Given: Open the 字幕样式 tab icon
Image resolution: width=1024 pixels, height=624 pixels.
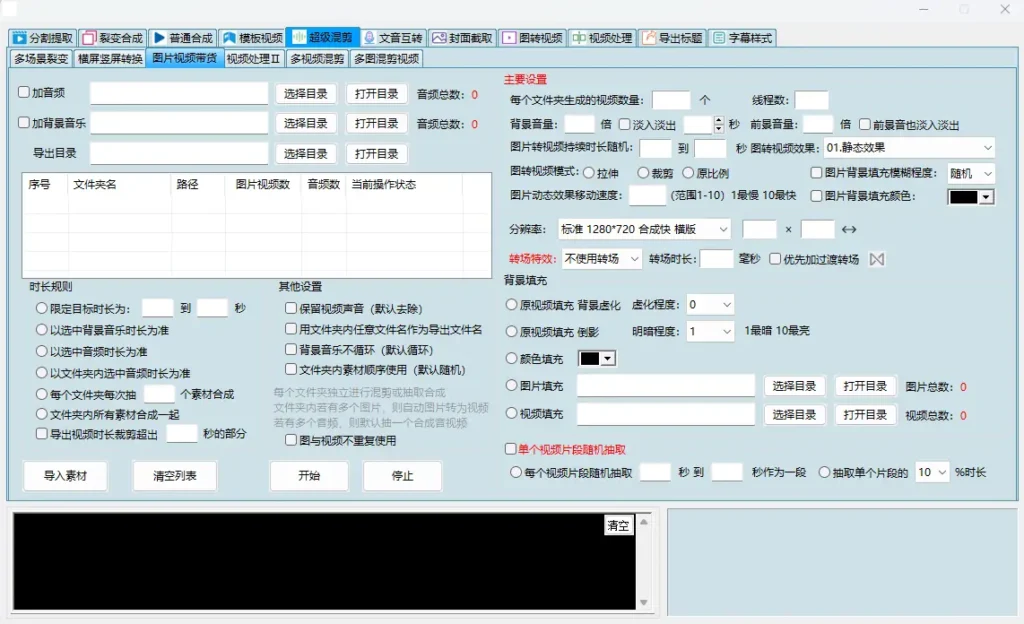Looking at the screenshot, I should [719, 38].
